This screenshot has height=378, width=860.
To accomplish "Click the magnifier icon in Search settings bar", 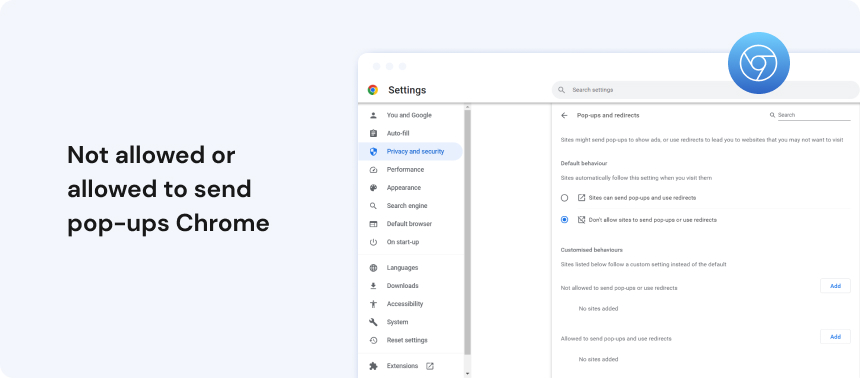I will point(561,90).
